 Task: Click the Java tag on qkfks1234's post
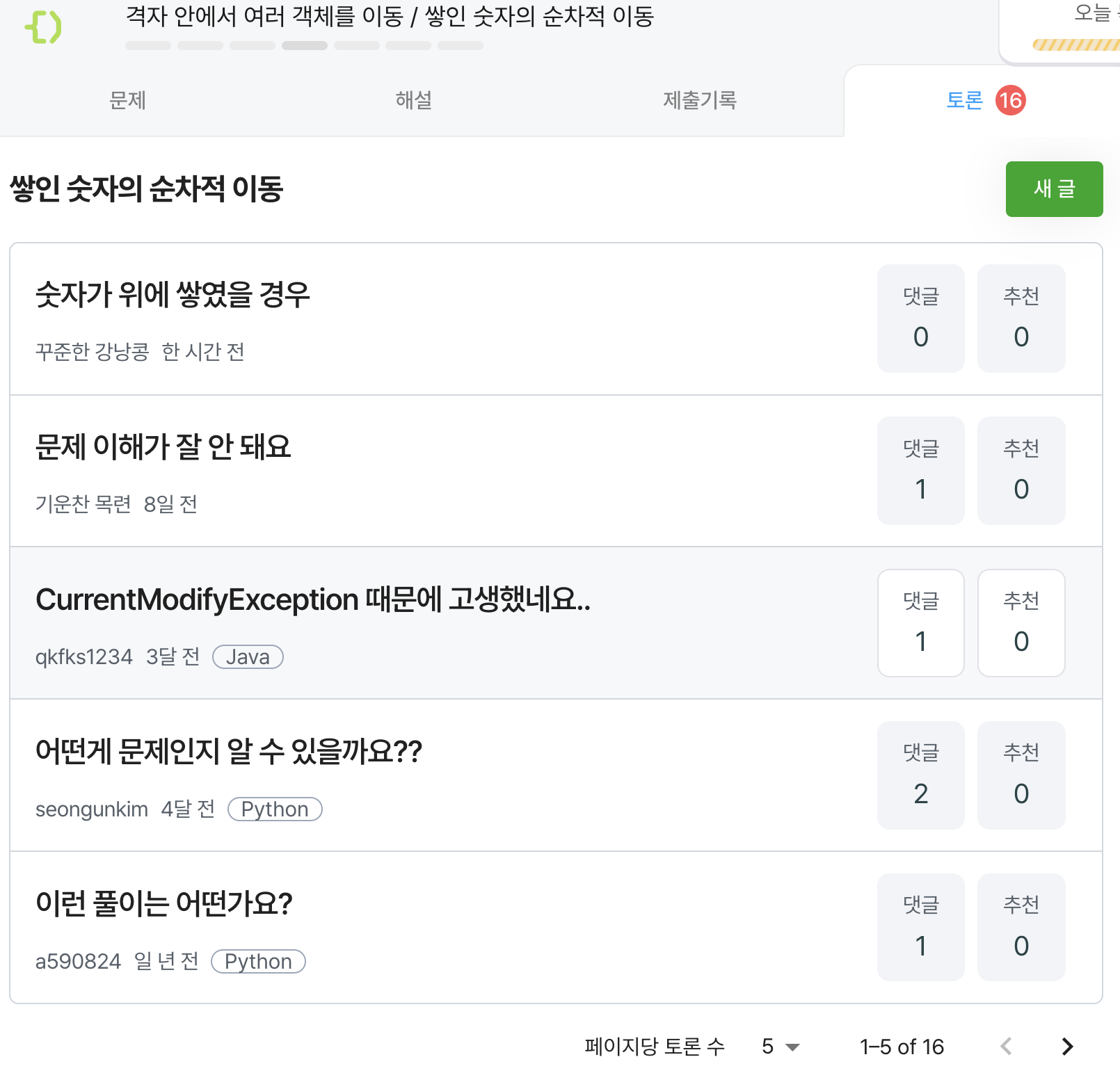coord(248,657)
